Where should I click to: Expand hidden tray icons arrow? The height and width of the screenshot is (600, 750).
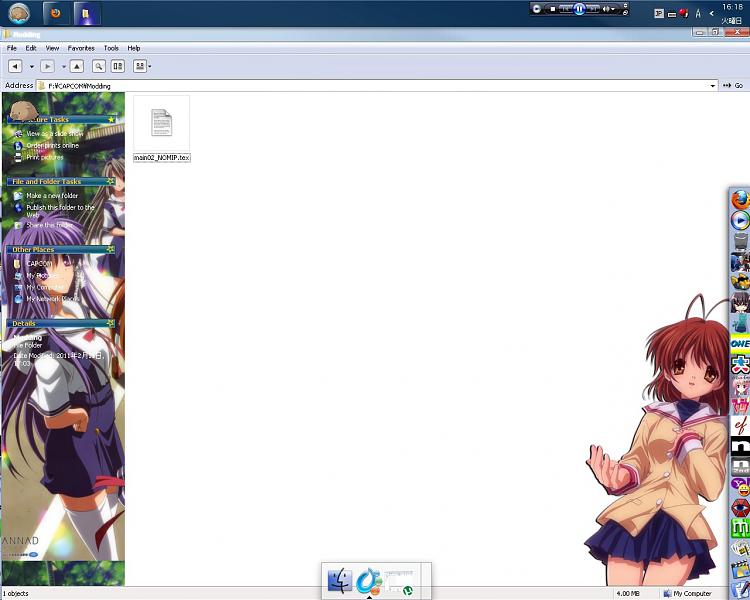tap(711, 13)
